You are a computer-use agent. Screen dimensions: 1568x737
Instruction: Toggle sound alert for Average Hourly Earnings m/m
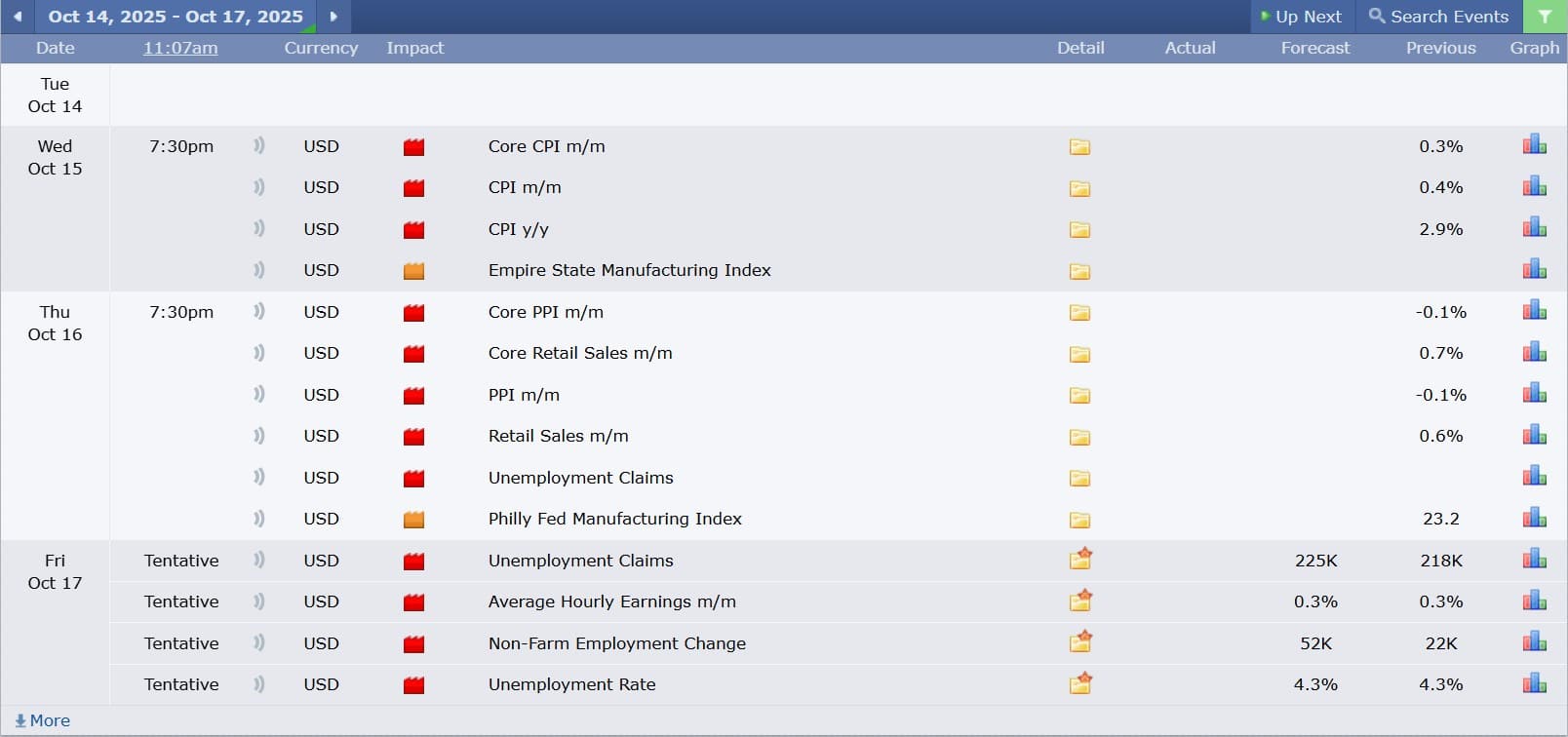point(259,601)
